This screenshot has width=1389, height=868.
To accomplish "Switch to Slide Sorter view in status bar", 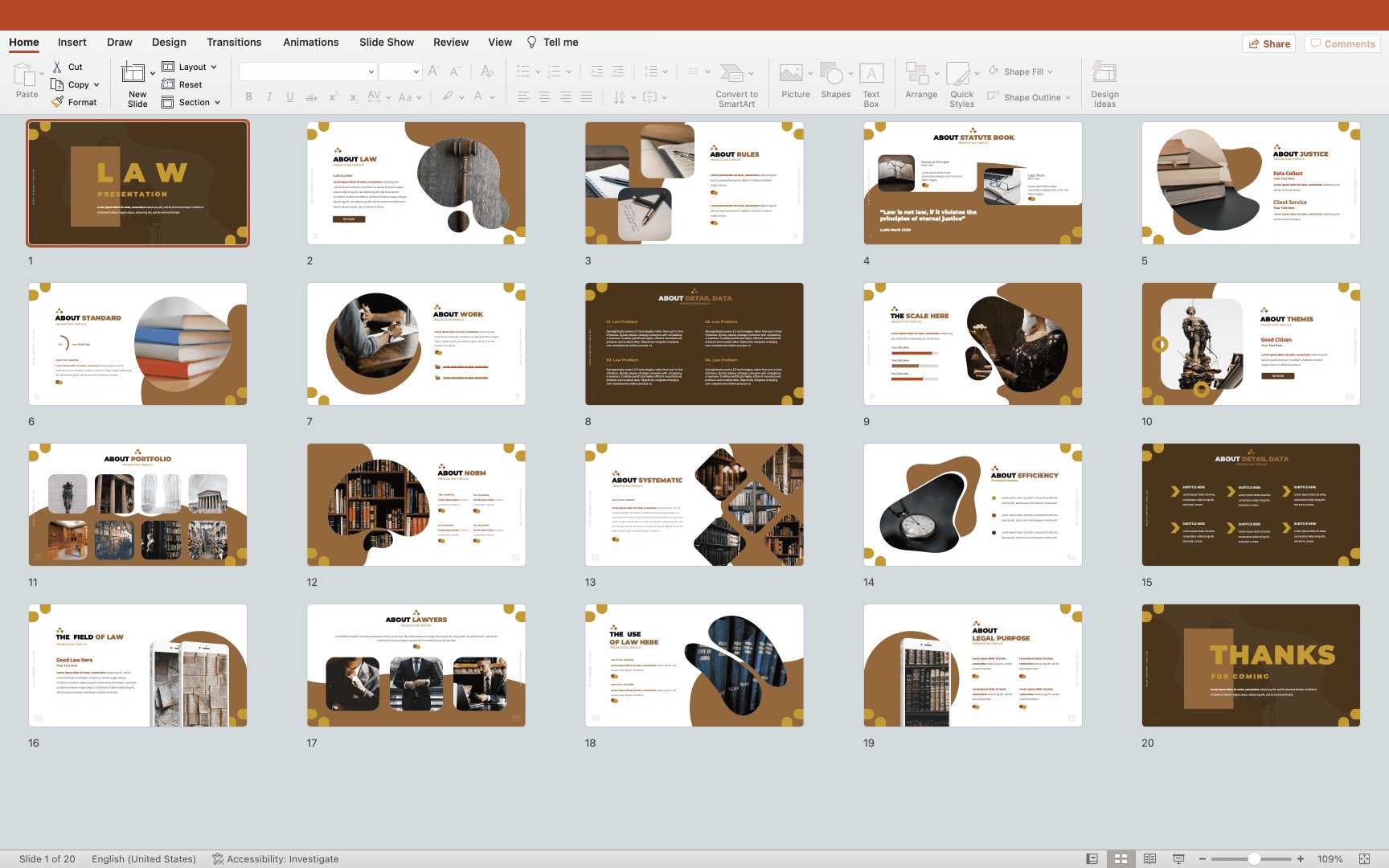I will 1121,858.
